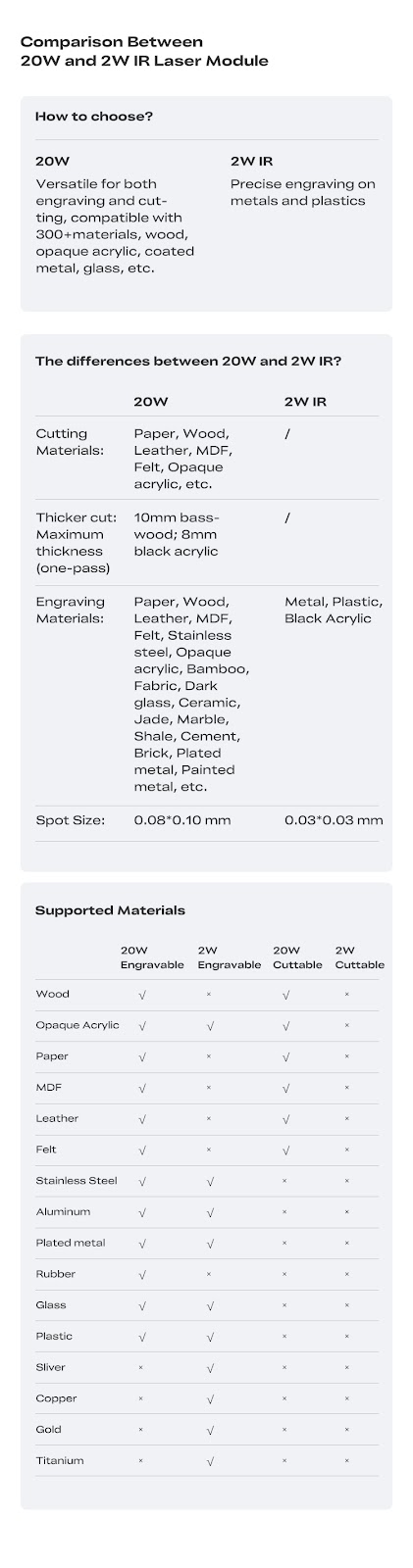Click the Titanium 2W Engravable check mark
Viewport: 413px width, 1568px height.
(210, 1461)
